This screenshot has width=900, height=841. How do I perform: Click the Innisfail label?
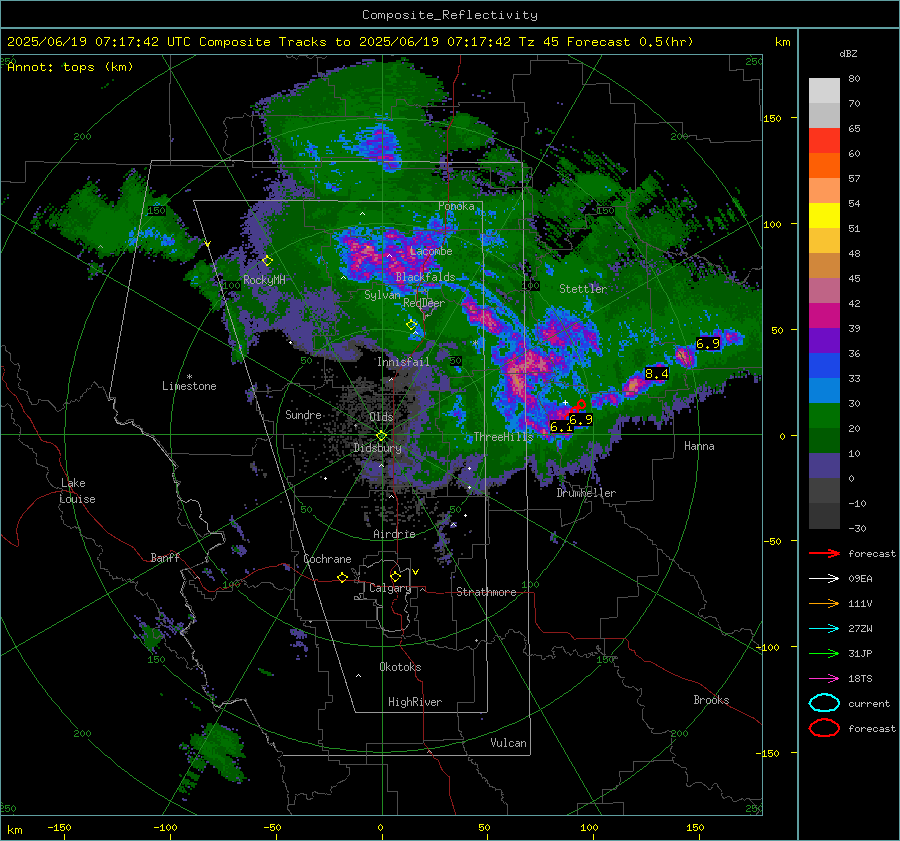coord(403,362)
